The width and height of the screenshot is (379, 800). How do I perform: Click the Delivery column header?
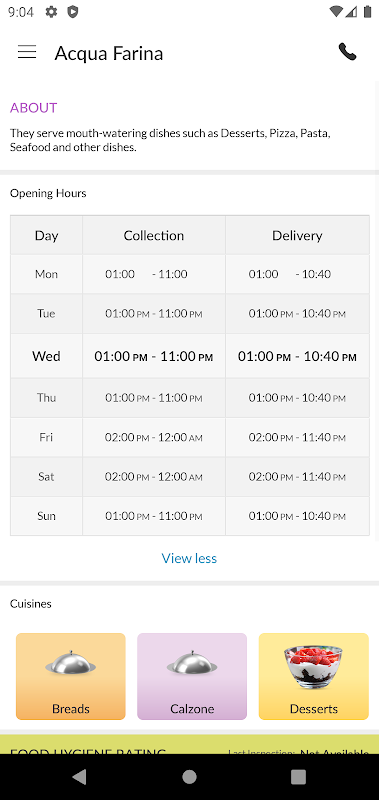tap(297, 235)
